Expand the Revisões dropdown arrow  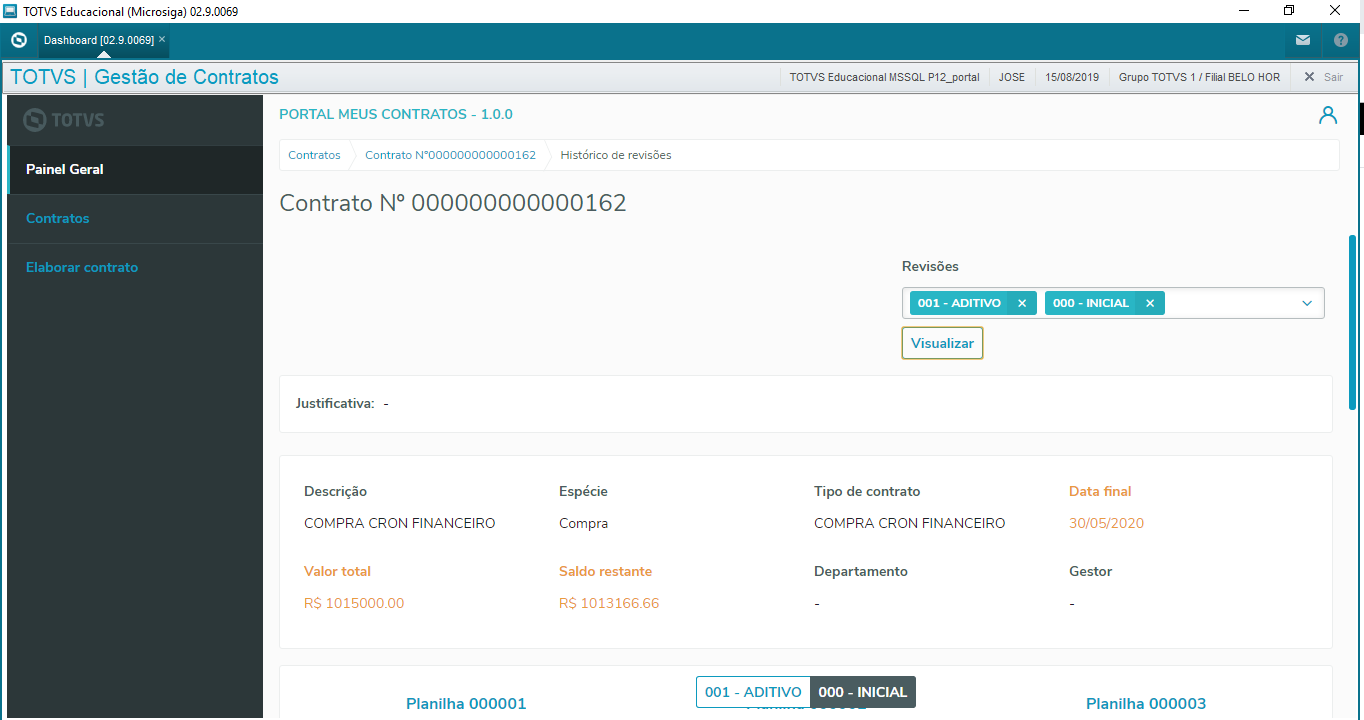pos(1307,303)
